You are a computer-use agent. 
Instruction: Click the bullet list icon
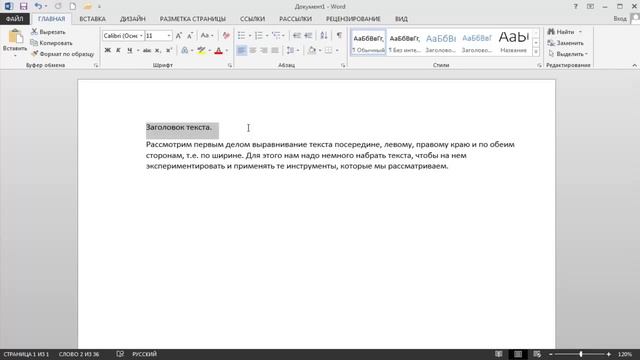pyautogui.click(x=242, y=36)
